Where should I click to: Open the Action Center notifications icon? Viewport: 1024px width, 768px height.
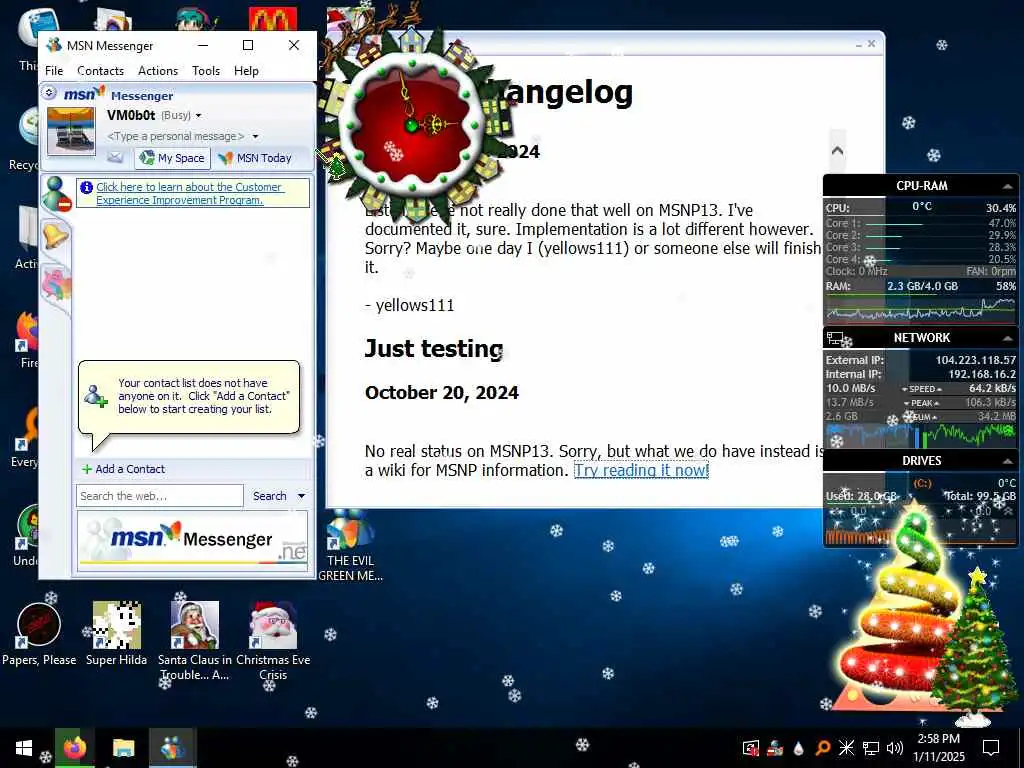coord(991,748)
